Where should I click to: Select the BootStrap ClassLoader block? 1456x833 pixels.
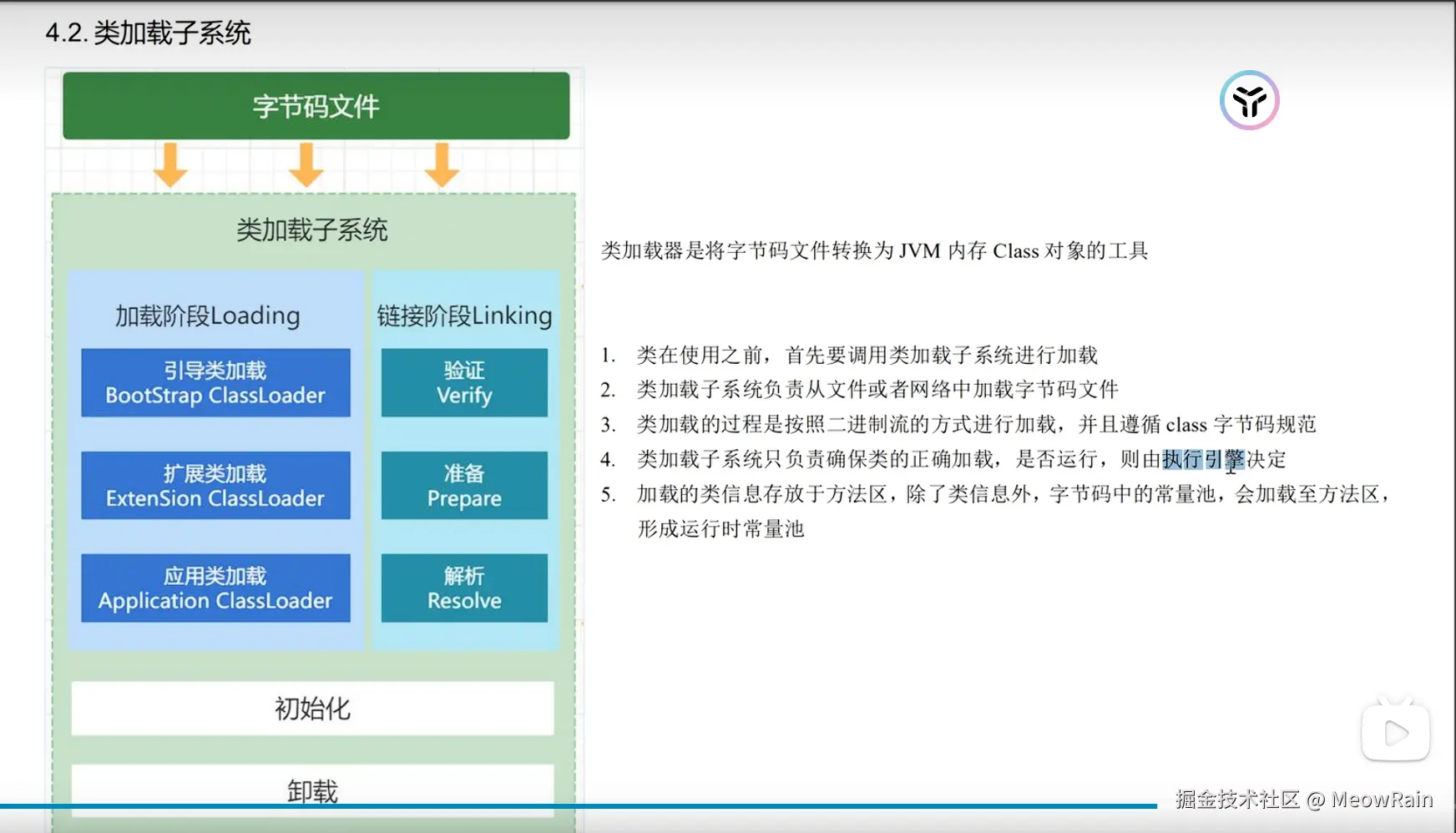(215, 382)
